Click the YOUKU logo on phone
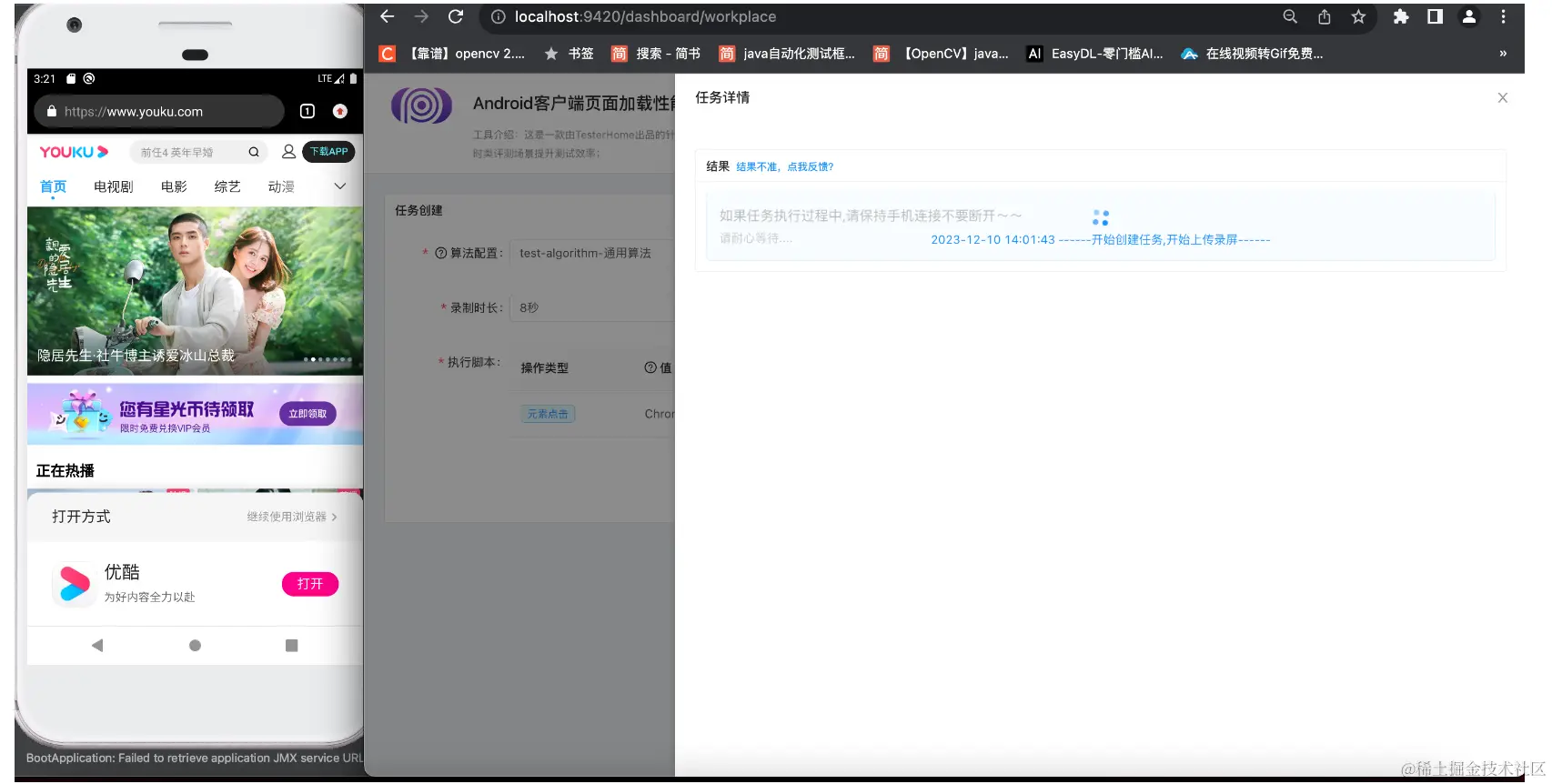1552x784 pixels. click(x=74, y=152)
